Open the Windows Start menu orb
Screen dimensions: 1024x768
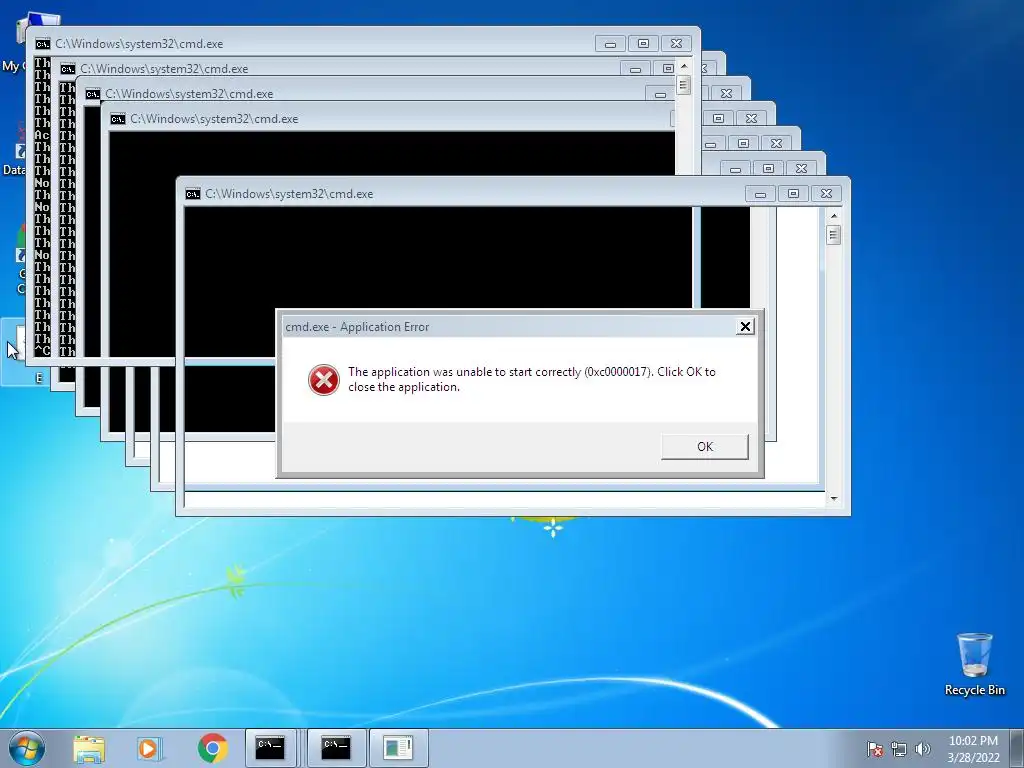pyautogui.click(x=27, y=748)
